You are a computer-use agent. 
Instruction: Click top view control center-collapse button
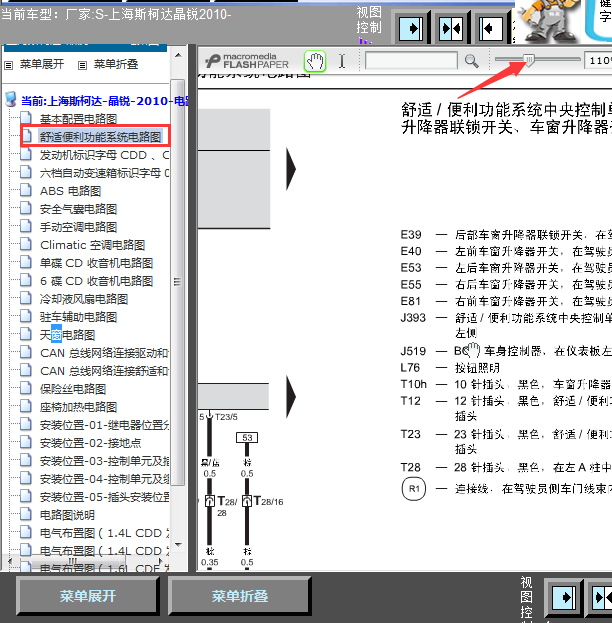pyautogui.click(x=451, y=28)
